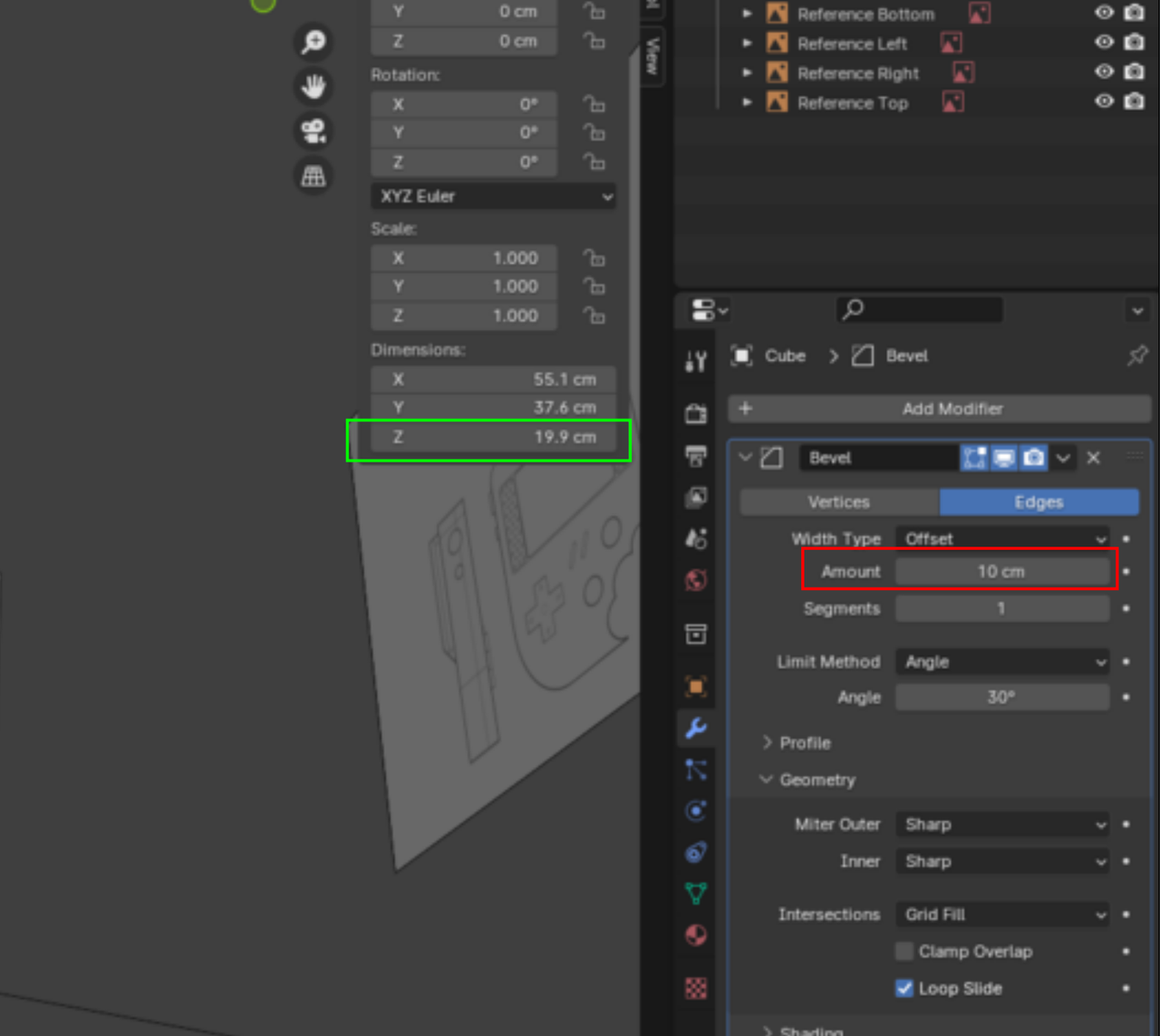The image size is (1160, 1036).
Task: Open the Material Properties tab
Action: tap(696, 936)
